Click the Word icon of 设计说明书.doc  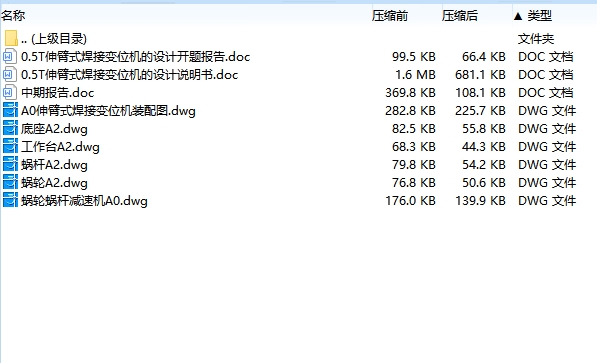[x=10, y=75]
